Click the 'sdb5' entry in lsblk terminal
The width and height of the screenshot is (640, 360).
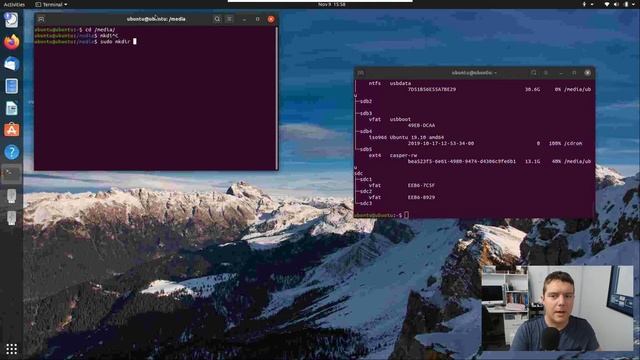[x=366, y=149]
